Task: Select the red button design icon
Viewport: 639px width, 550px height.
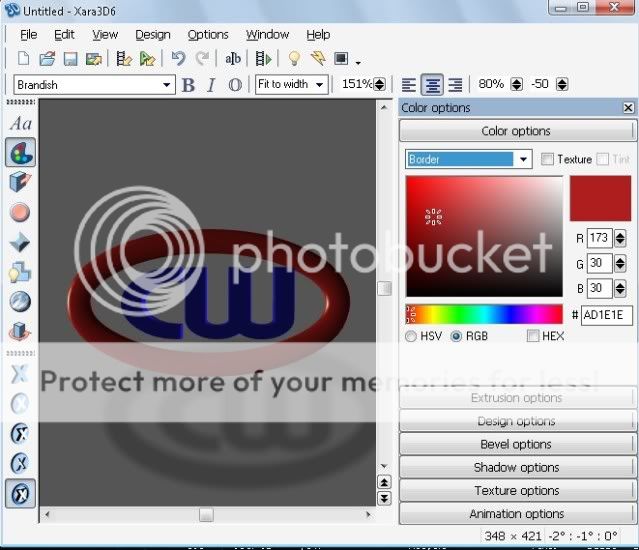Action: coord(20,212)
